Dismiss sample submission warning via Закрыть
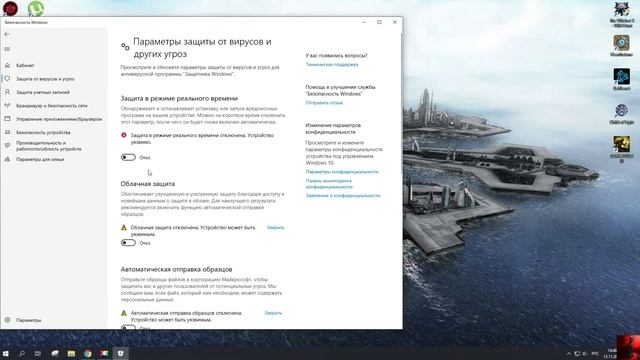 (273, 313)
